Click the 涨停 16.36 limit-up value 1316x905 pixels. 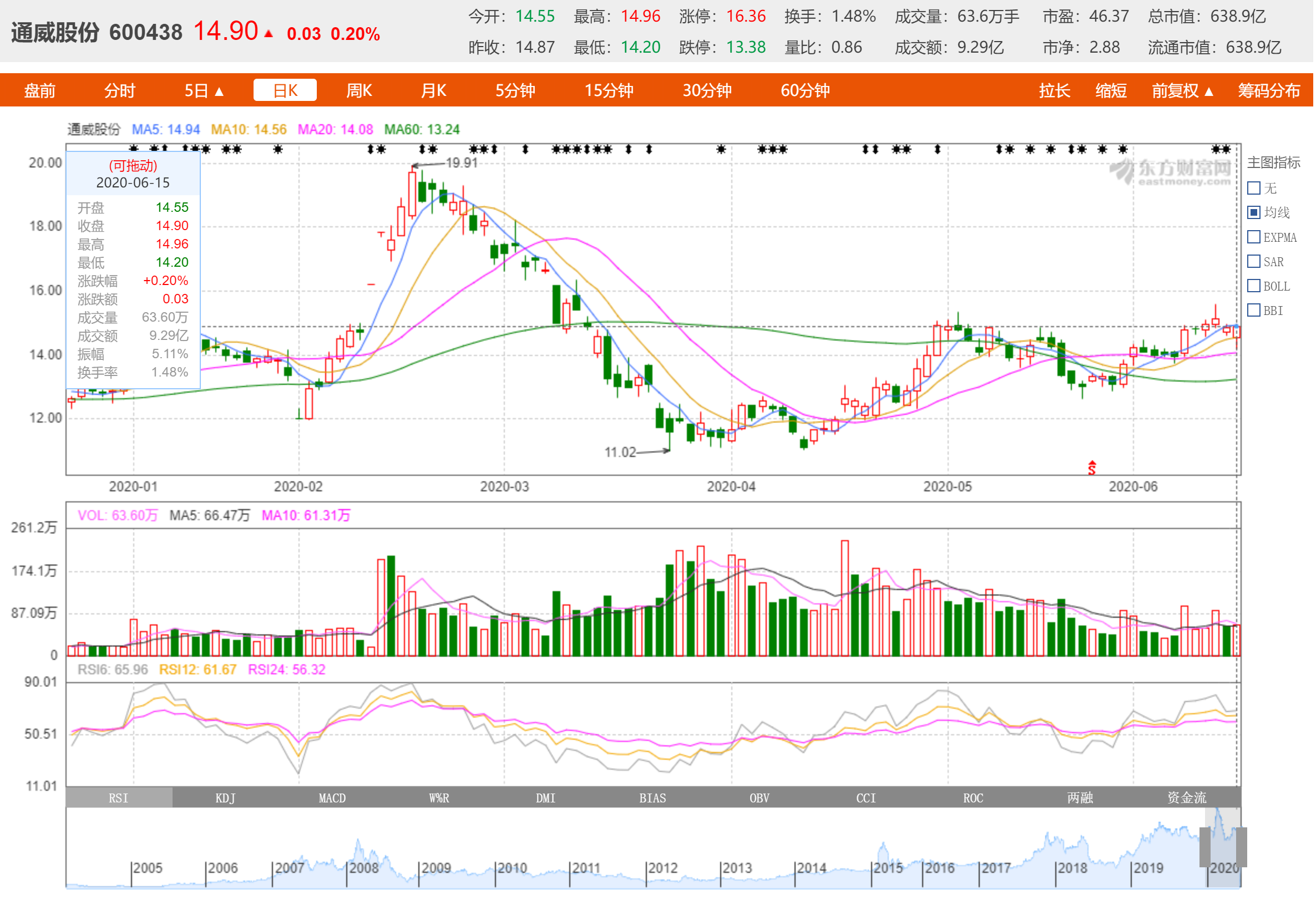pos(746,16)
